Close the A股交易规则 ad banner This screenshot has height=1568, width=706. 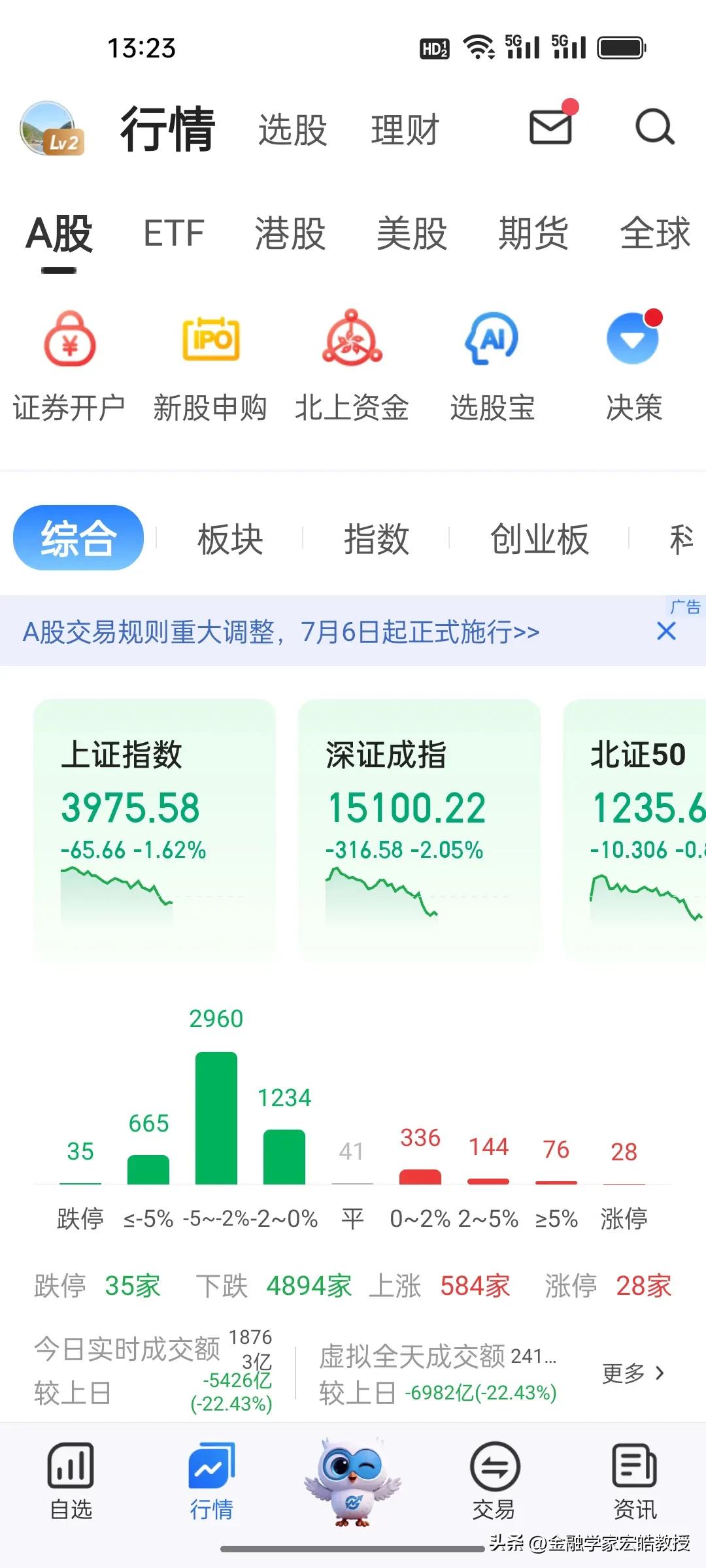(666, 631)
